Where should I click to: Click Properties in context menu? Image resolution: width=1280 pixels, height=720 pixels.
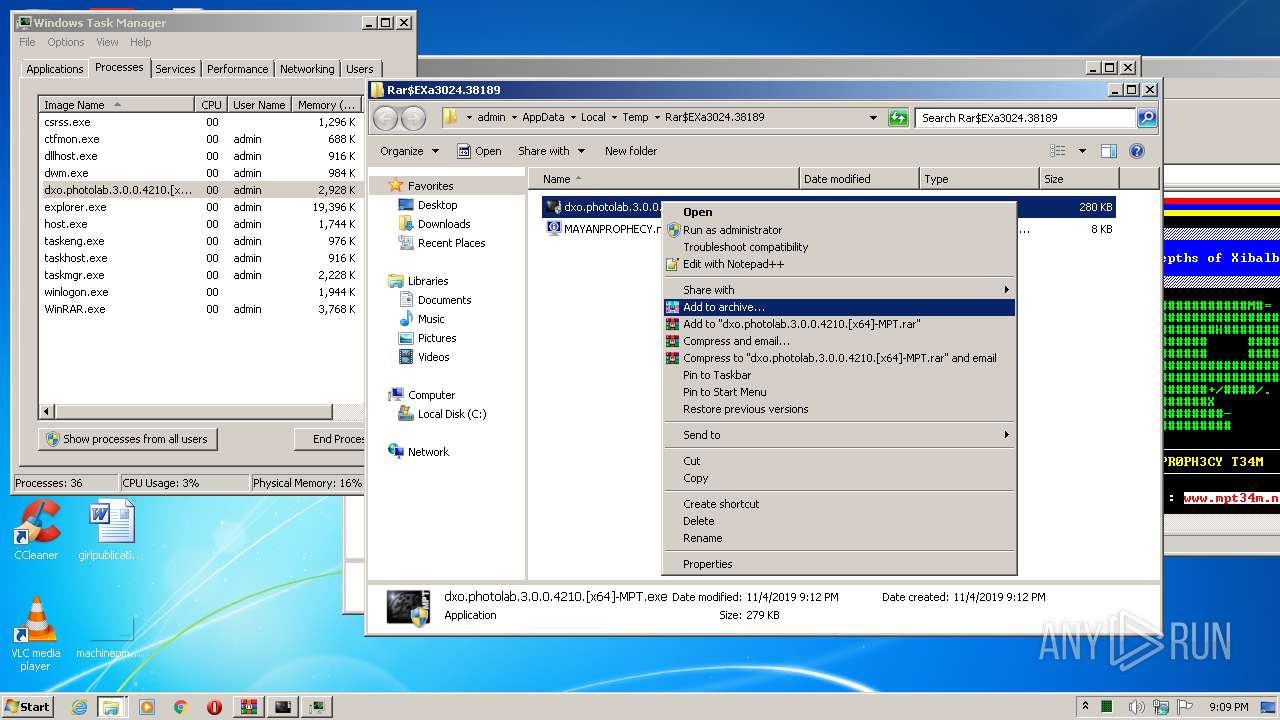[839, 564]
